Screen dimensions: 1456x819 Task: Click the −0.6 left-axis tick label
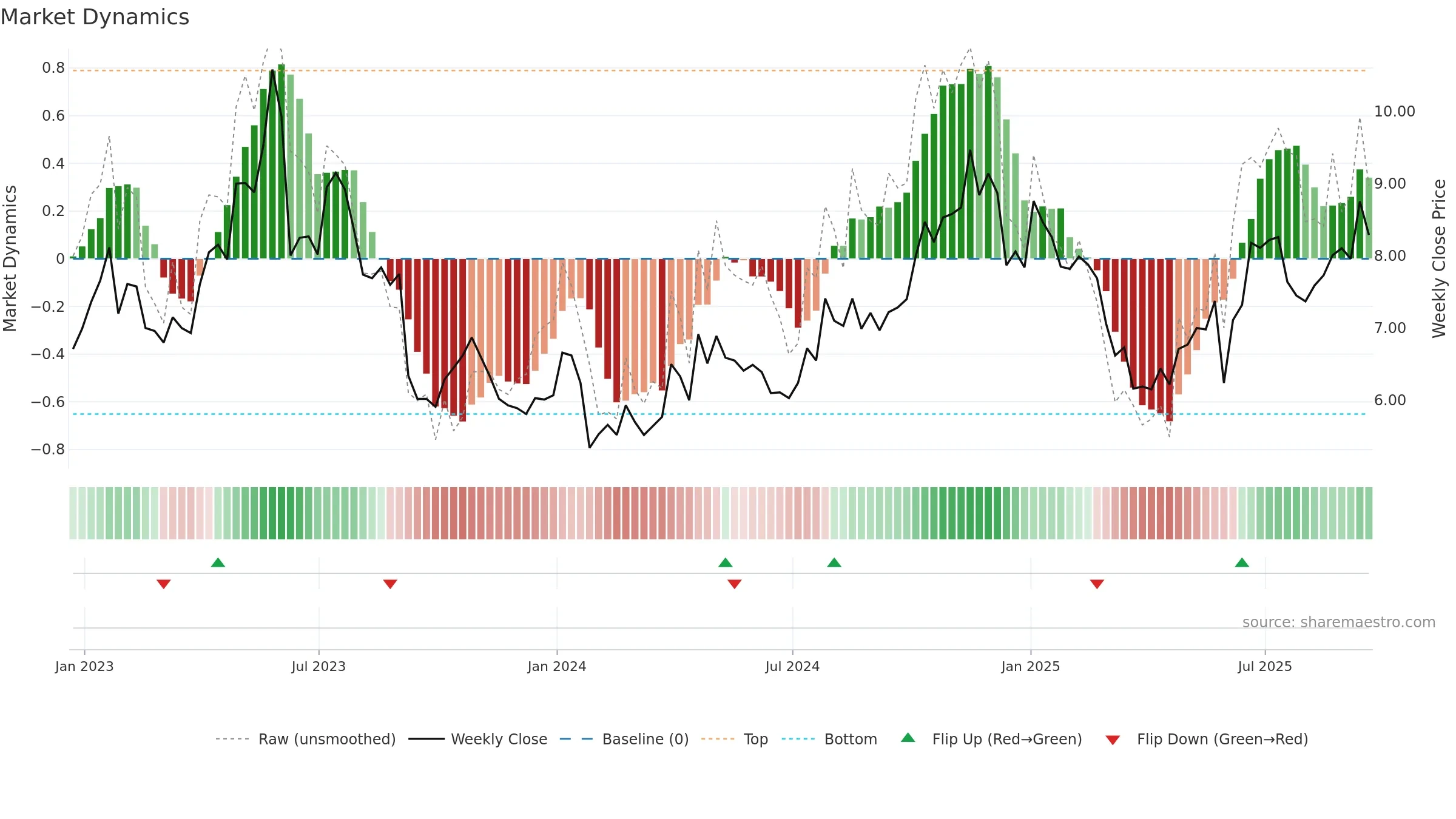[x=48, y=402]
